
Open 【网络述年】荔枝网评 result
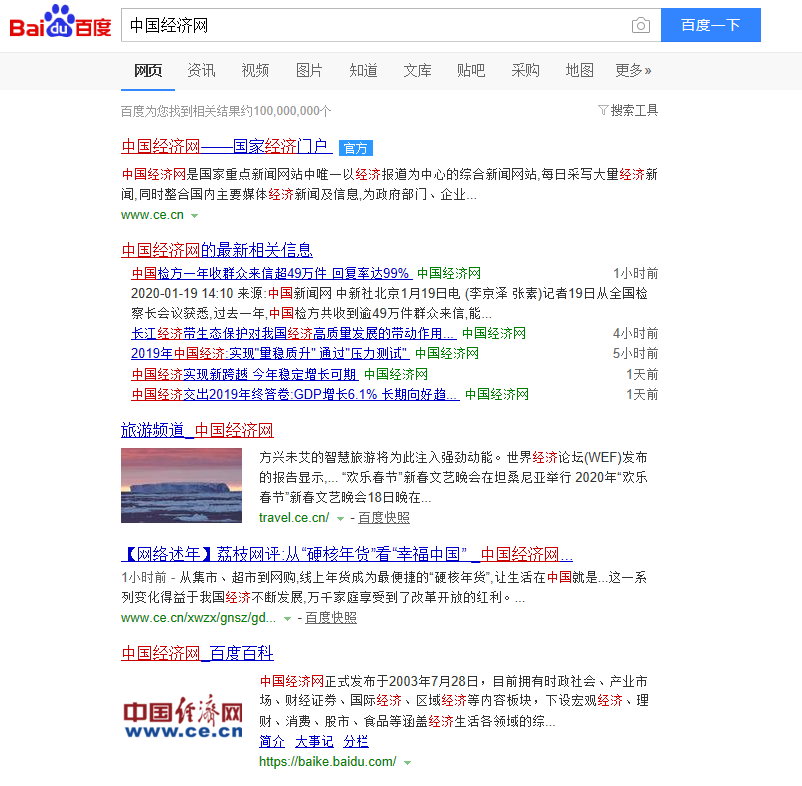coord(347,554)
